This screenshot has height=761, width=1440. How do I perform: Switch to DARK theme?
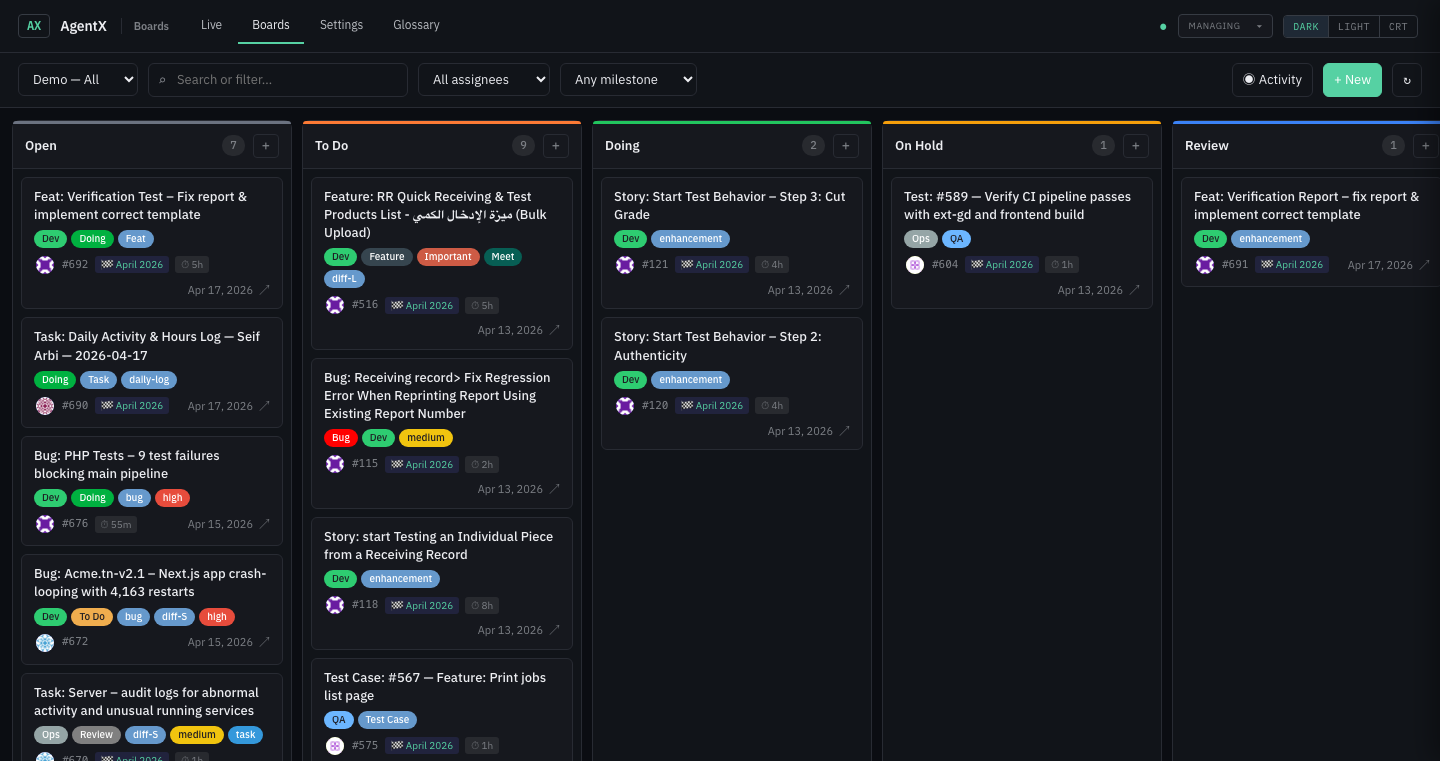pos(1306,27)
